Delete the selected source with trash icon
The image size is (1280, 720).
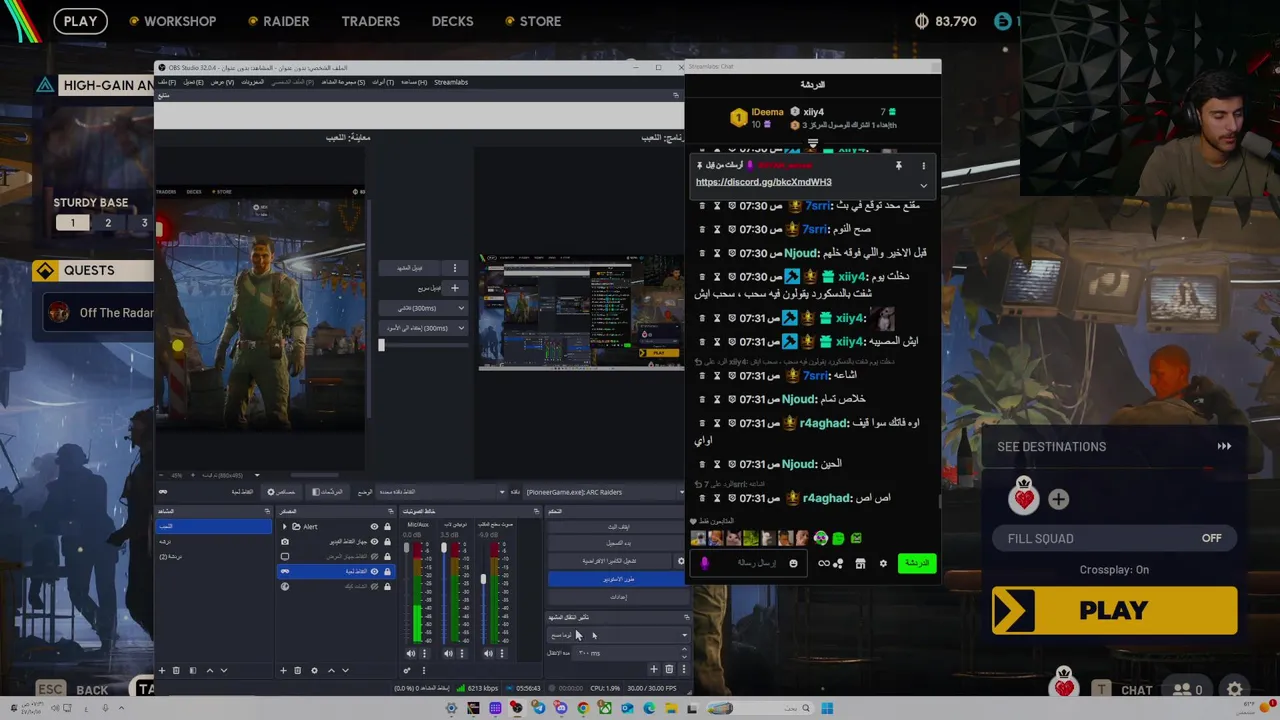click(x=298, y=671)
